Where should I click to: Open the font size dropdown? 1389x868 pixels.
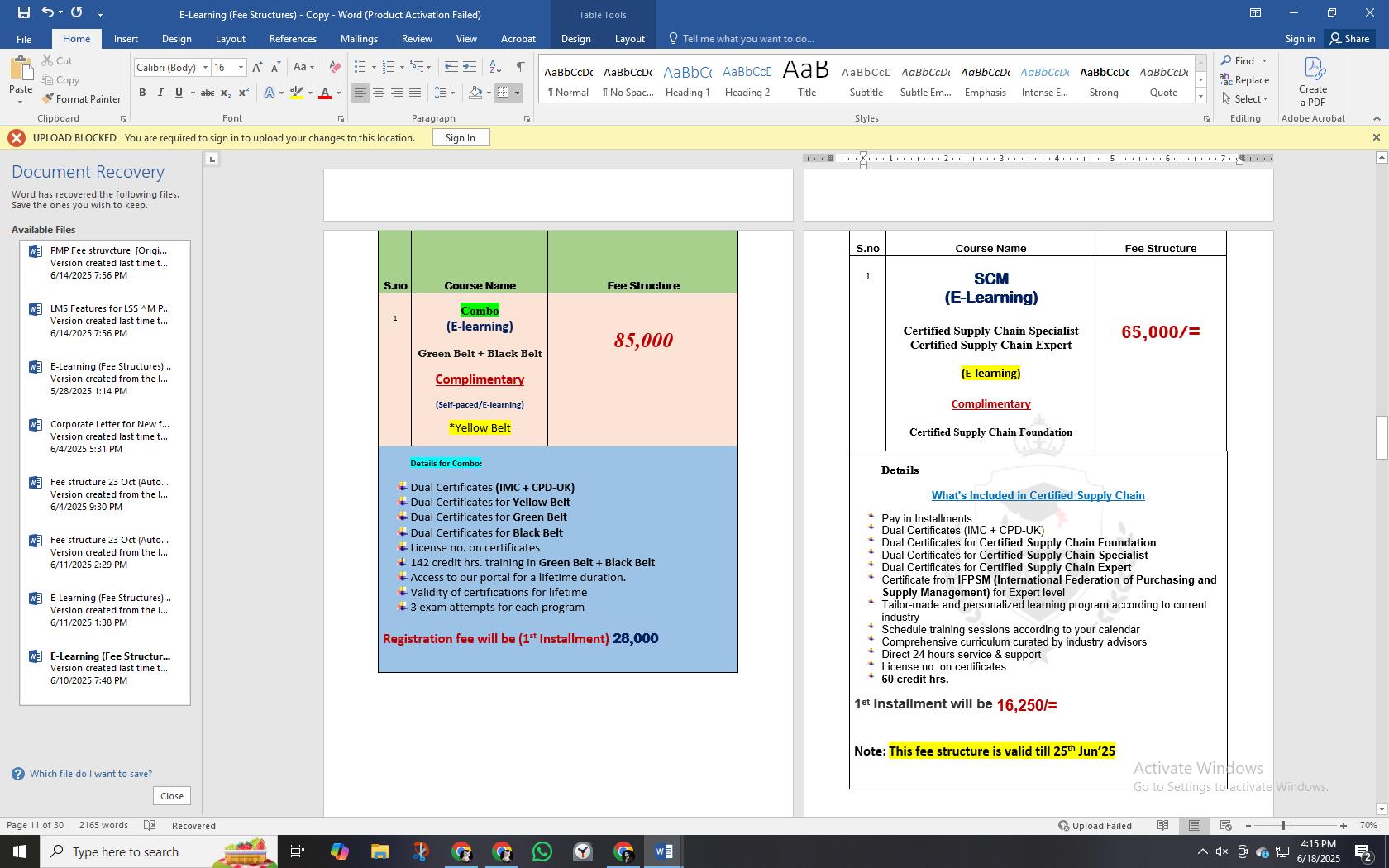241,68
